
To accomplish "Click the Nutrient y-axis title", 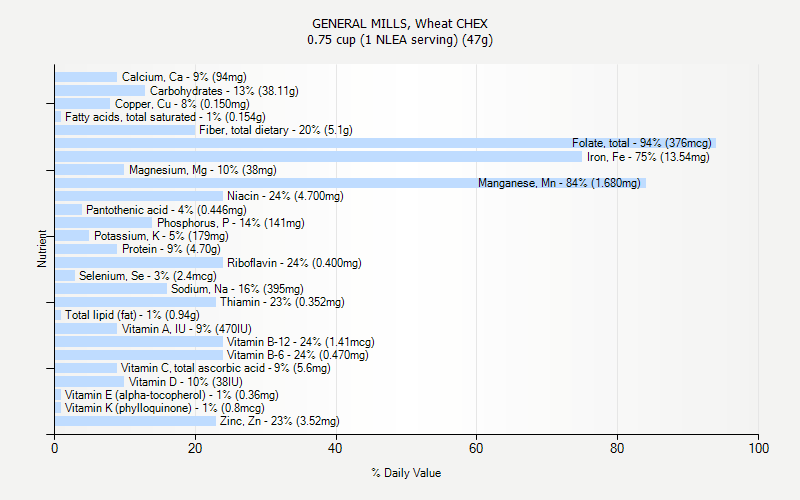I will click(x=42, y=249).
